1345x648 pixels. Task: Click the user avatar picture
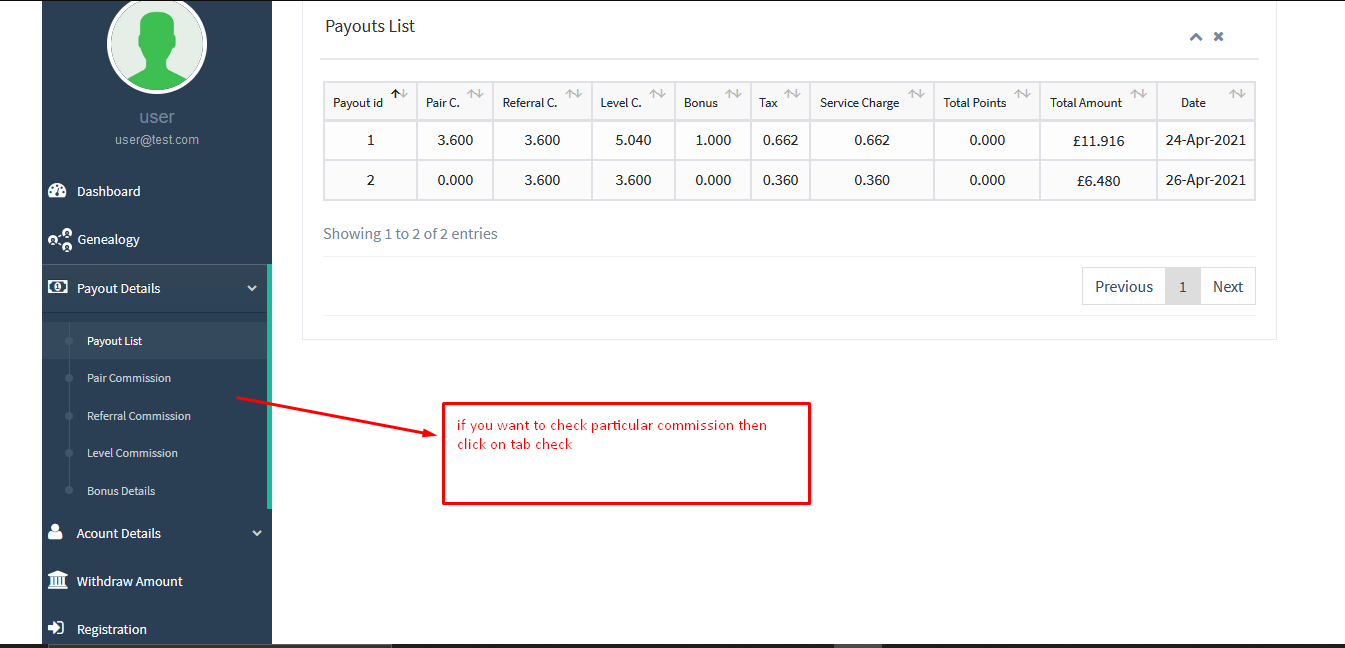click(157, 43)
